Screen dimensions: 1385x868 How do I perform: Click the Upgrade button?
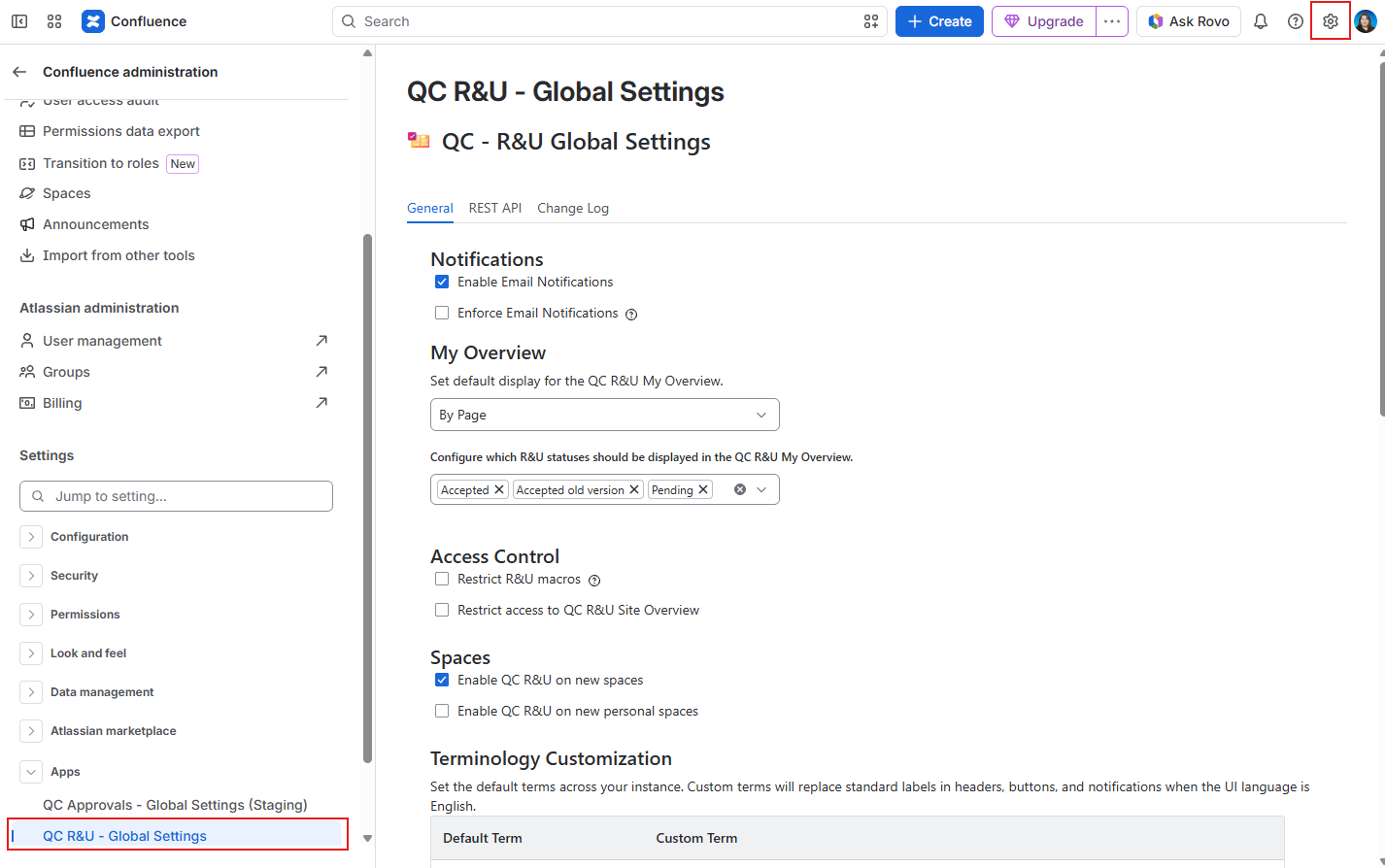1044,21
